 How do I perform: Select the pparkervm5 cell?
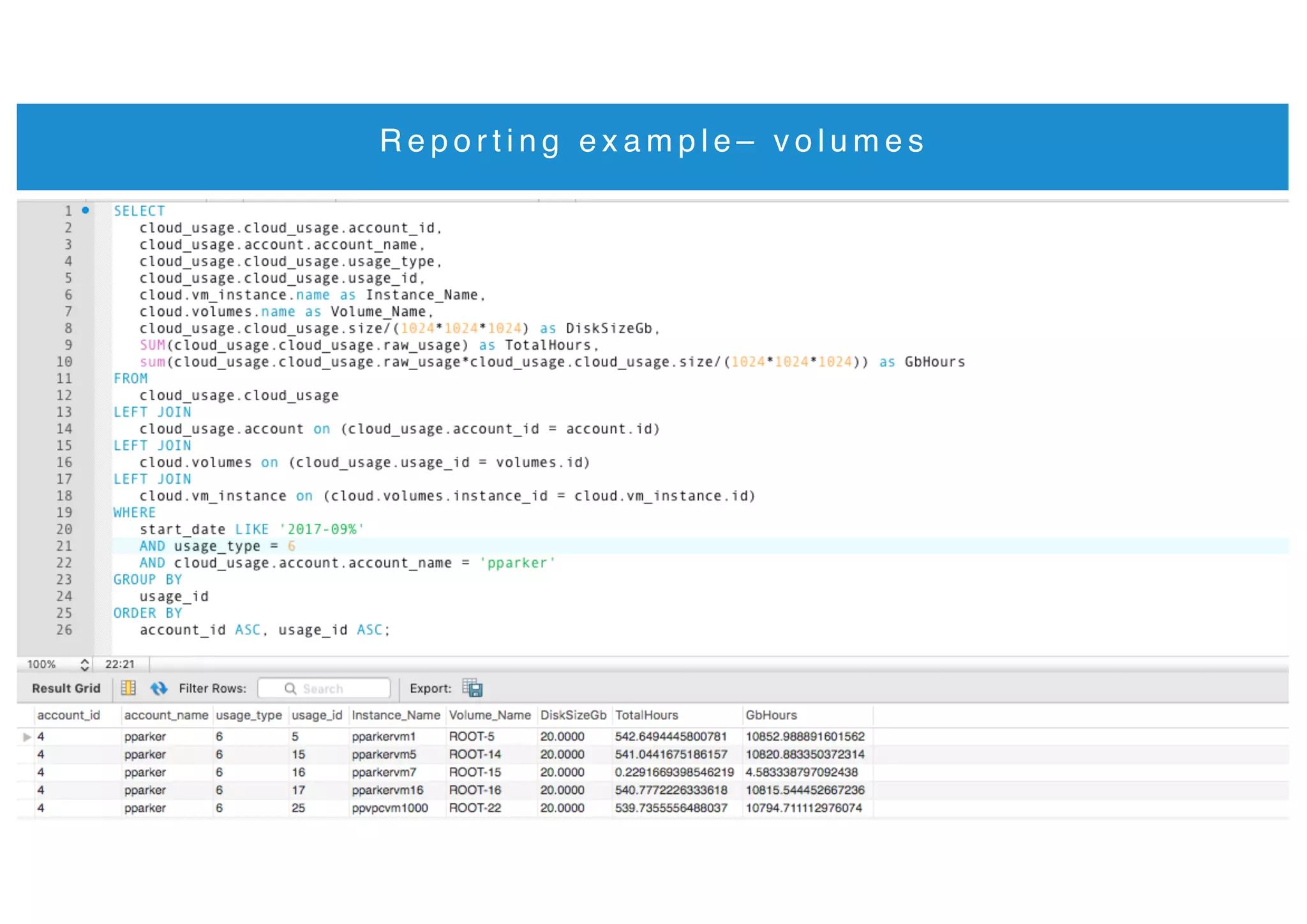click(x=384, y=754)
